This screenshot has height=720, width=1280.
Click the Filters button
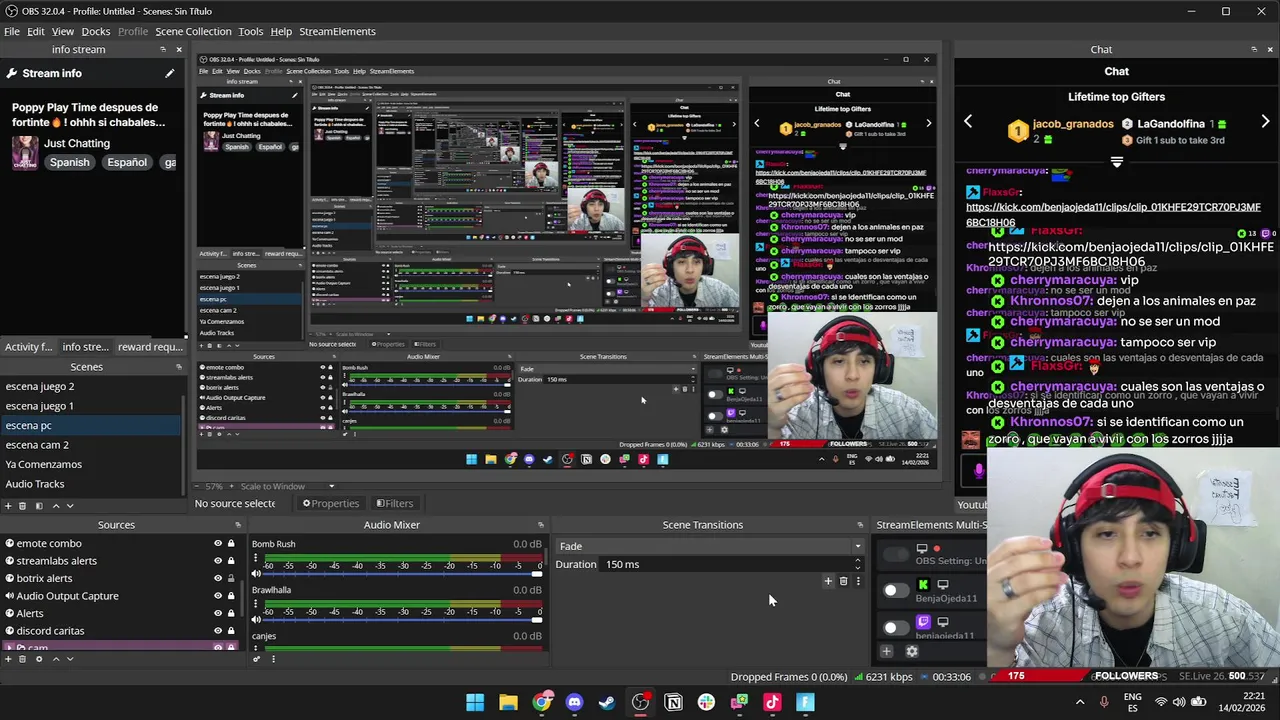point(394,503)
